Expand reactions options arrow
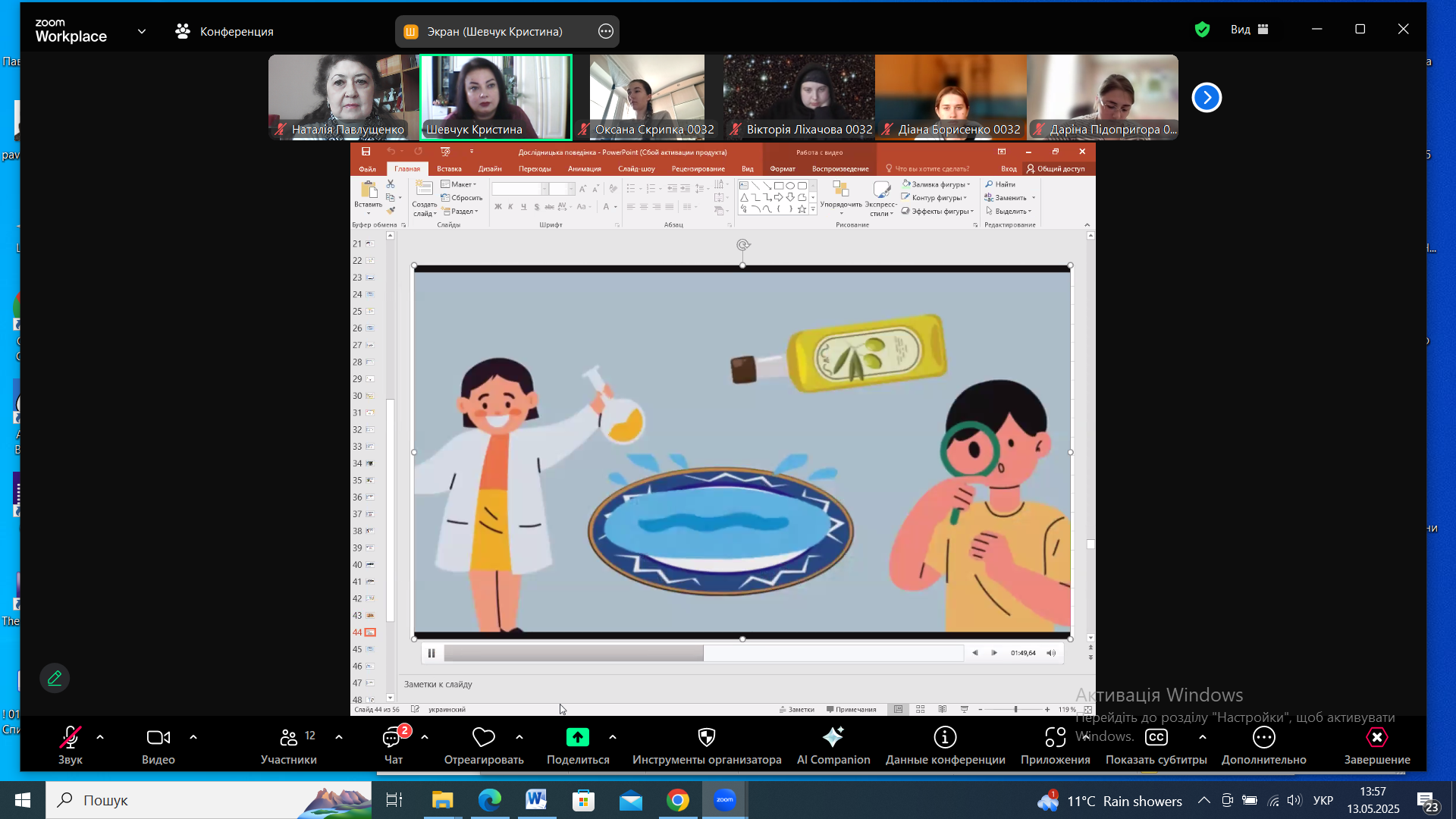The height and width of the screenshot is (819, 1456). 519,737
